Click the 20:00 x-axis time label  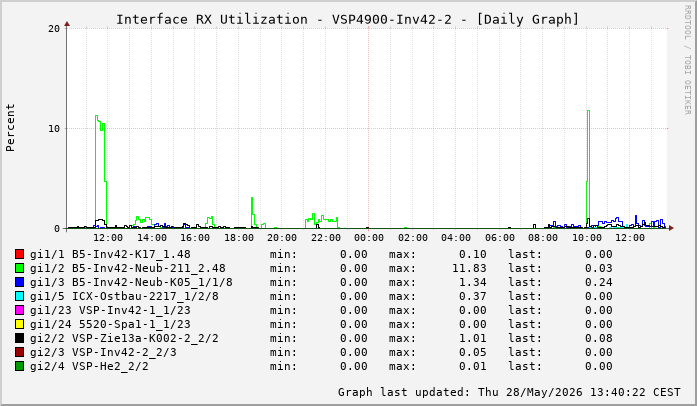point(282,238)
